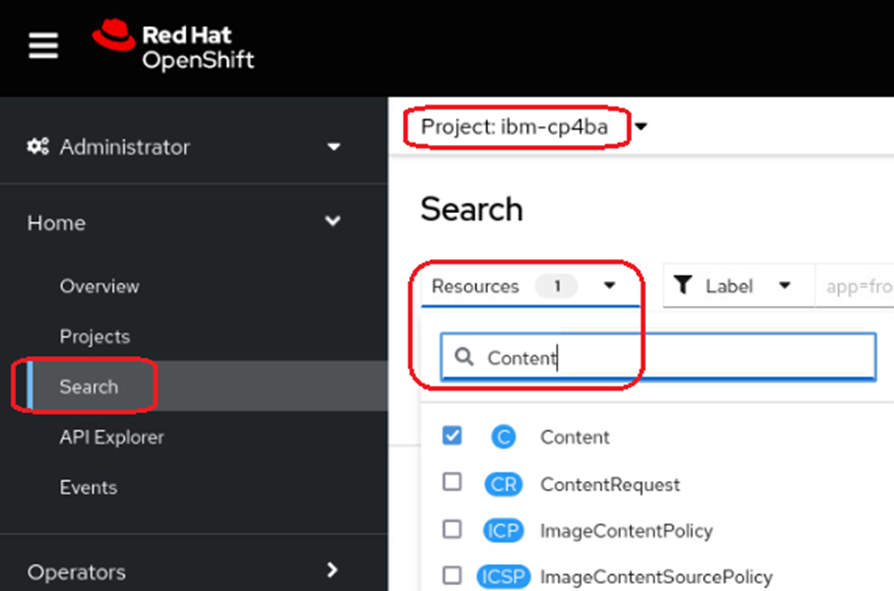This screenshot has height=591, width=894.
Task: Click the blue C Content badge
Action: pyautogui.click(x=503, y=437)
